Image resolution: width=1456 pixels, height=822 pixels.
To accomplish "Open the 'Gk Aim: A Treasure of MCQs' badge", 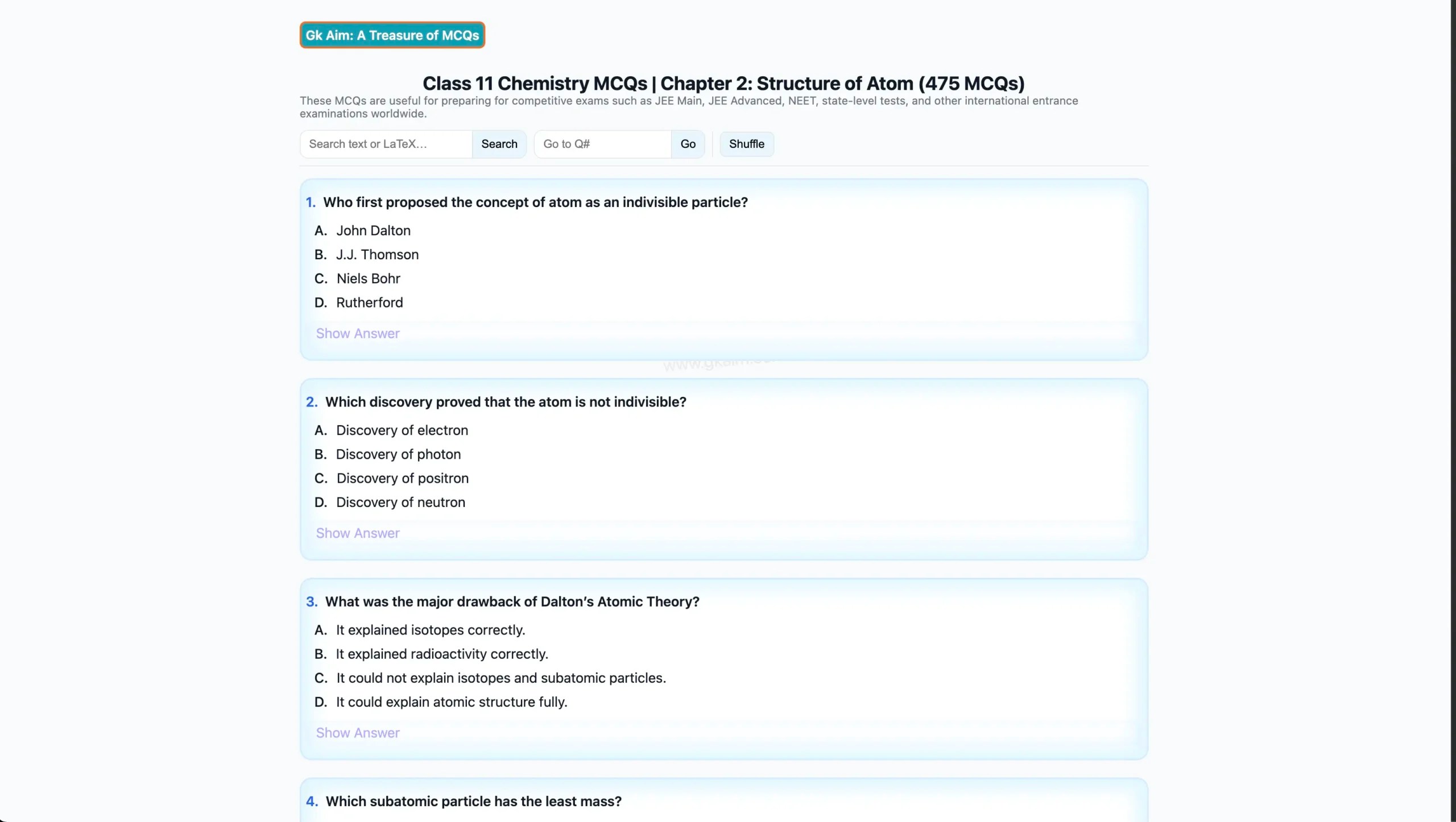I will [x=392, y=35].
